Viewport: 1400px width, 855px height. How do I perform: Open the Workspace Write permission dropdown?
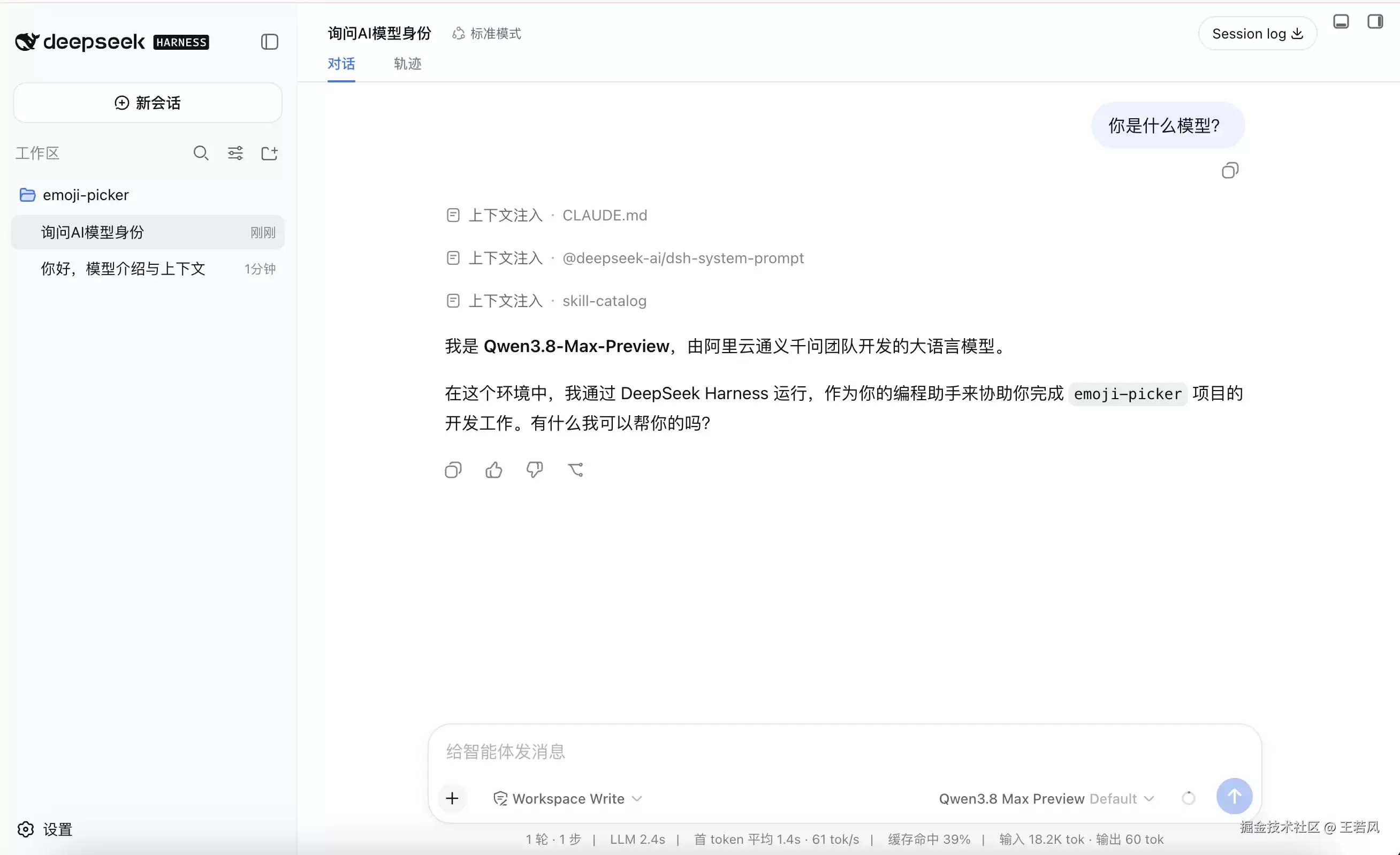tap(568, 799)
